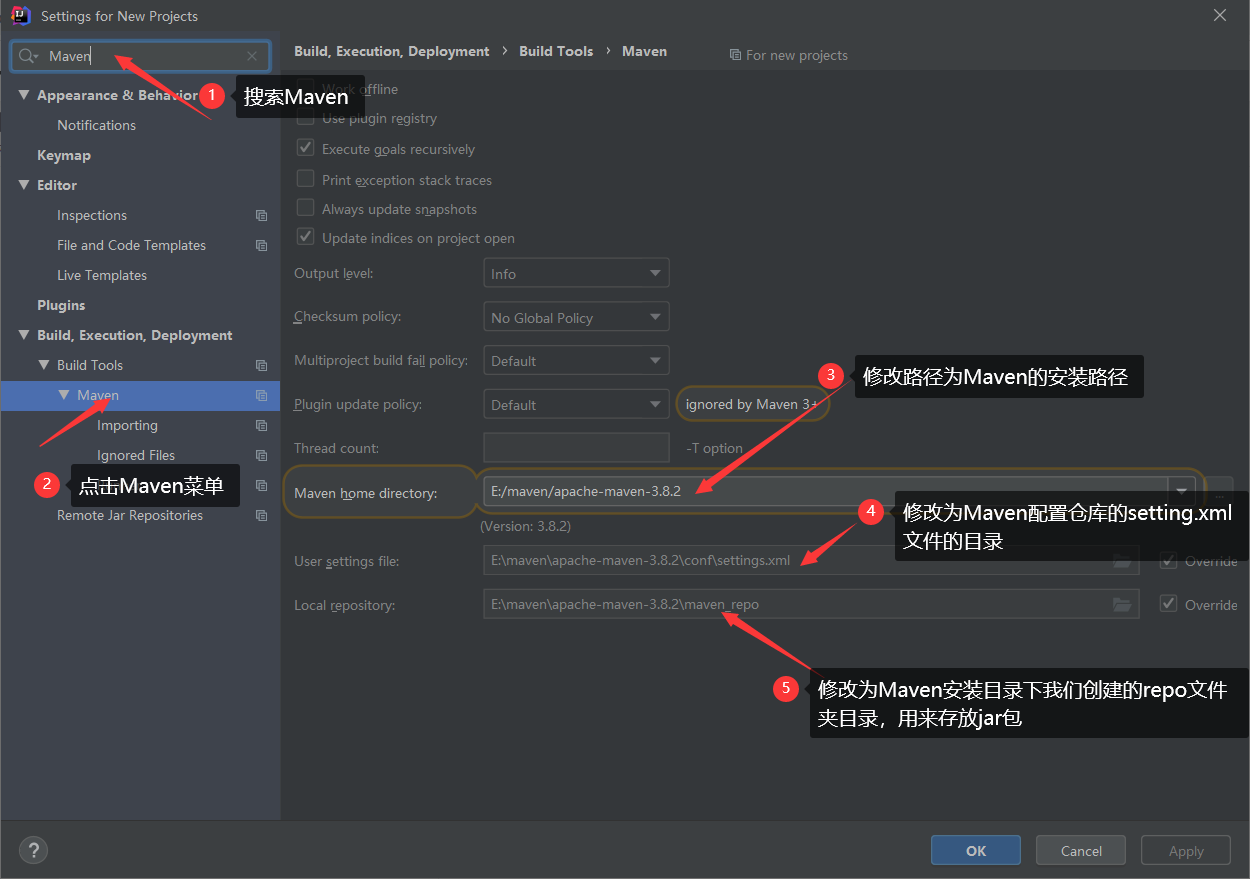Open the Output level dropdown
Image resolution: width=1250 pixels, height=879 pixels.
pyautogui.click(x=576, y=273)
